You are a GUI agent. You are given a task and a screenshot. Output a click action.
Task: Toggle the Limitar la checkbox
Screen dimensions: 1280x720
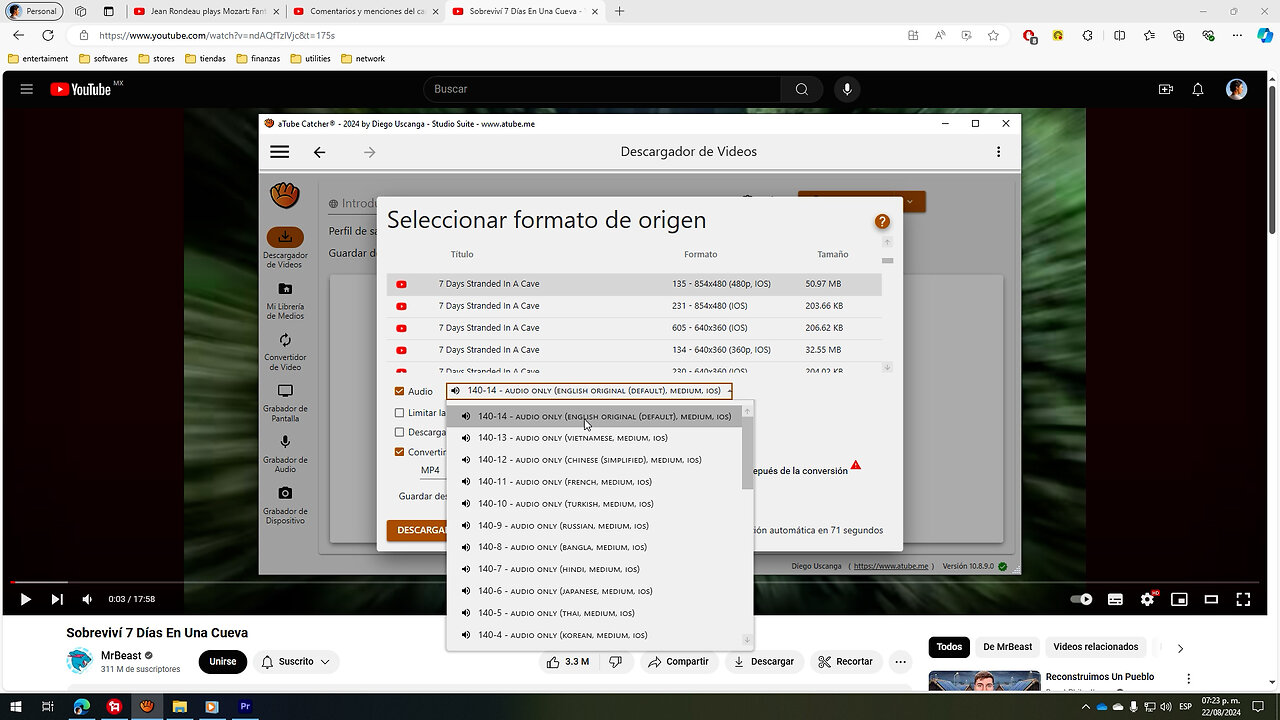400,412
